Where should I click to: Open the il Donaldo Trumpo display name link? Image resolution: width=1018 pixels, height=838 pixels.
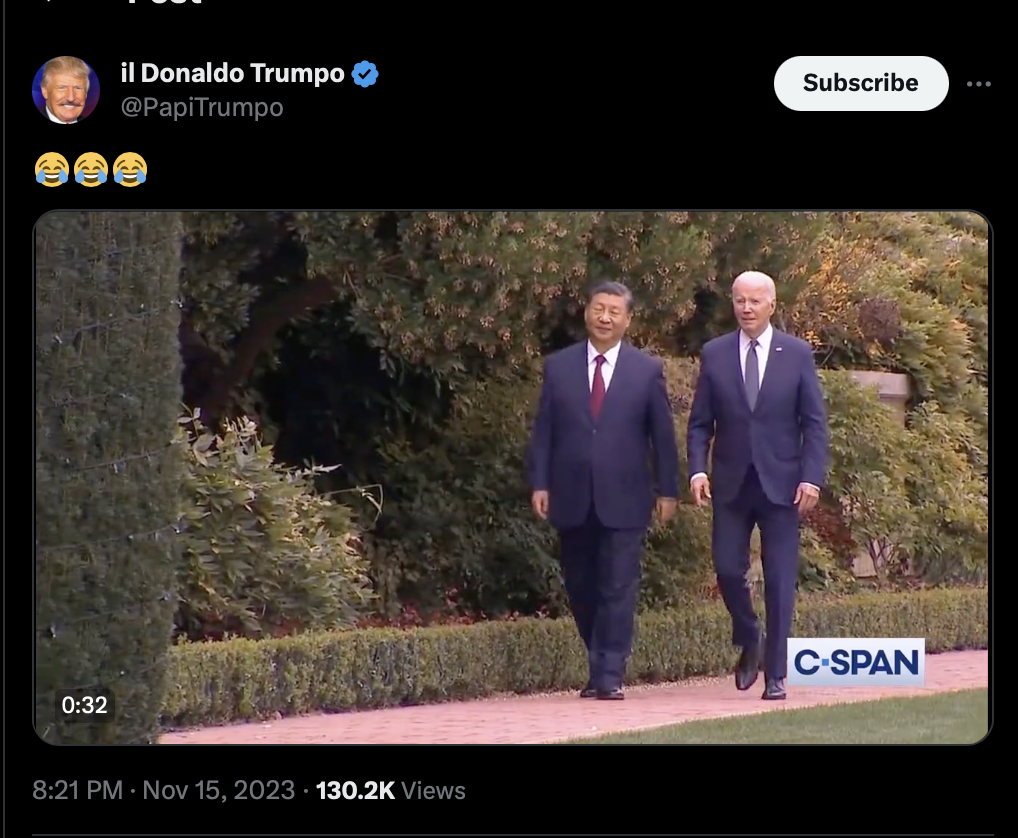[232, 73]
